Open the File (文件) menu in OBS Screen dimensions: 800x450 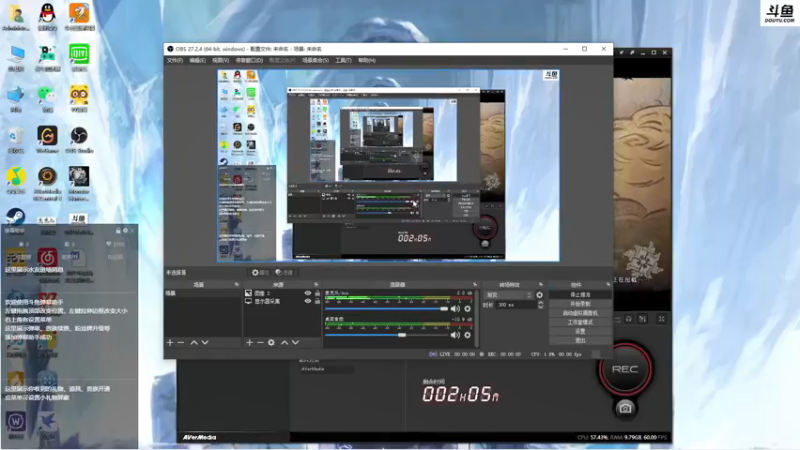click(174, 60)
